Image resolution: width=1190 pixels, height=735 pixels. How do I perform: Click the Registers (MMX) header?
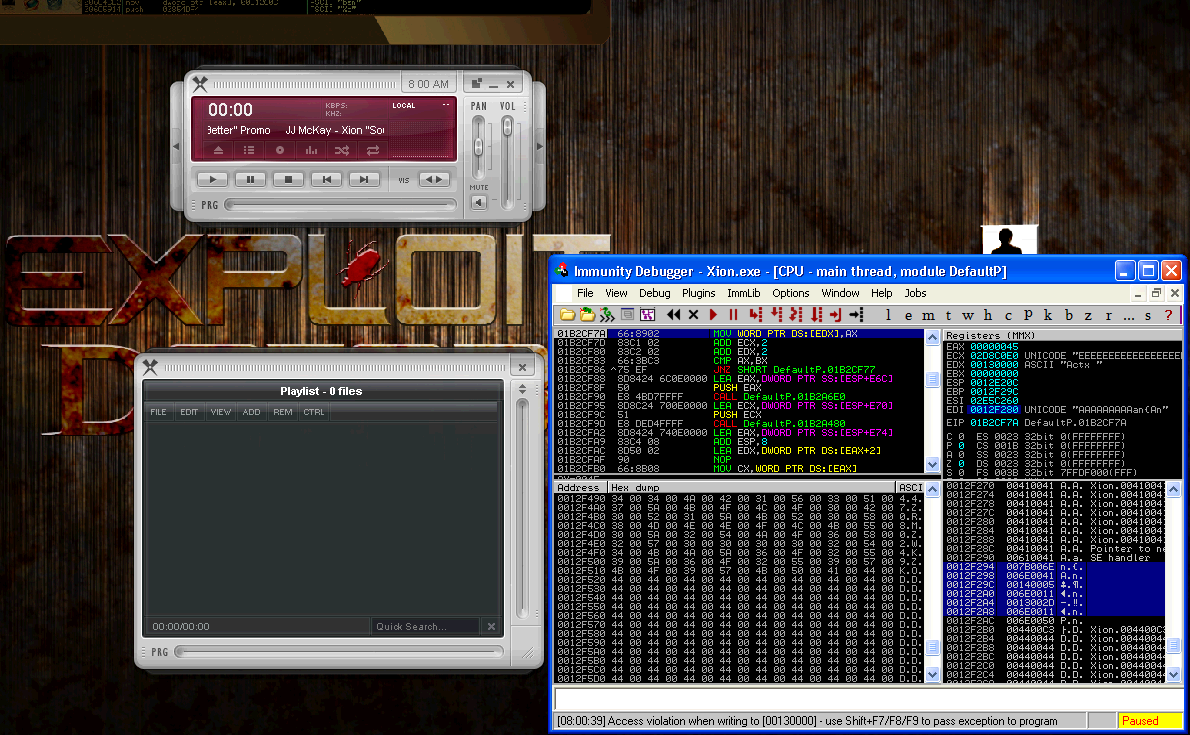[x=1062, y=335]
